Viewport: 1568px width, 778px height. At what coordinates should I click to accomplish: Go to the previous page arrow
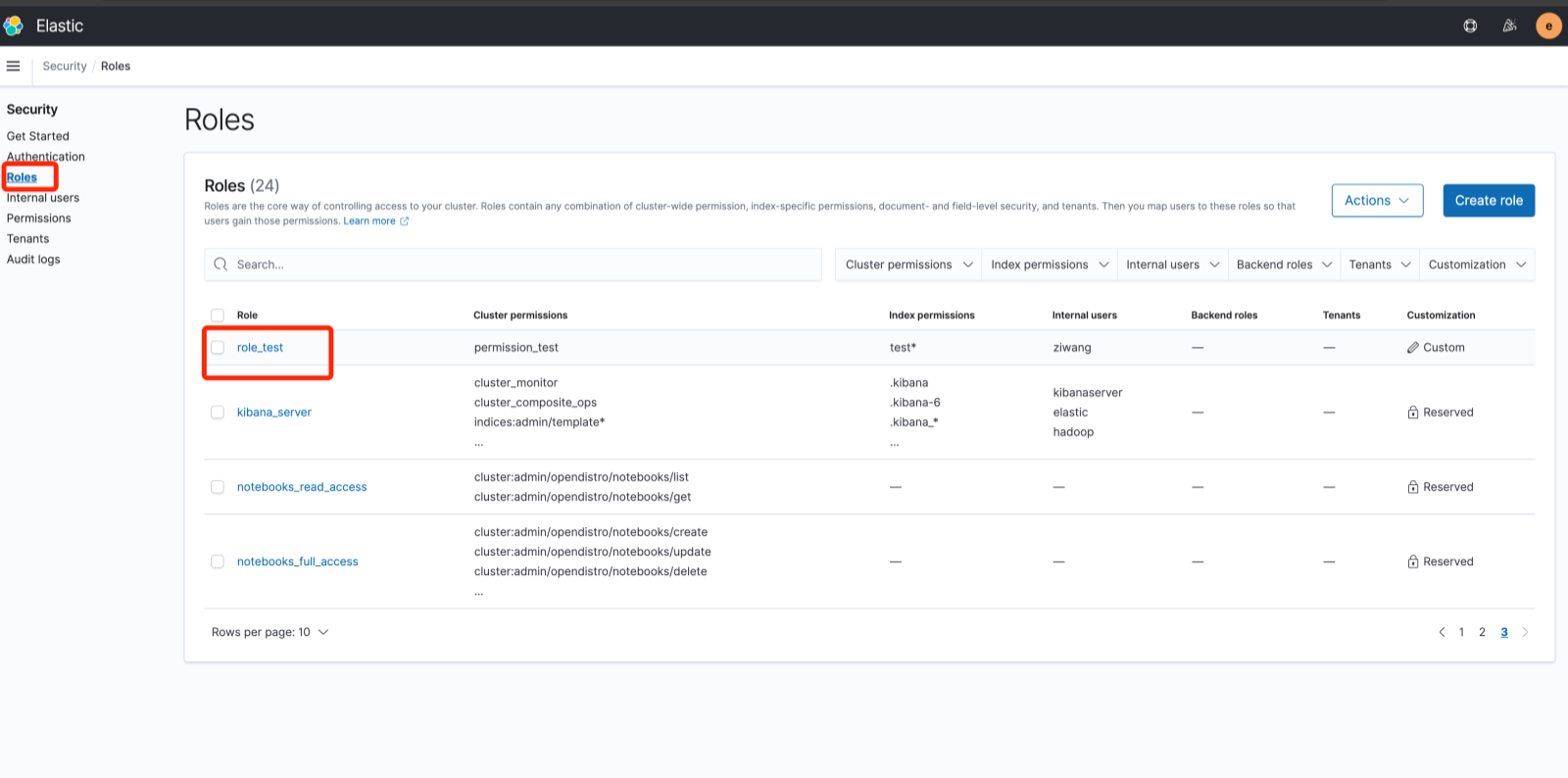1442,632
